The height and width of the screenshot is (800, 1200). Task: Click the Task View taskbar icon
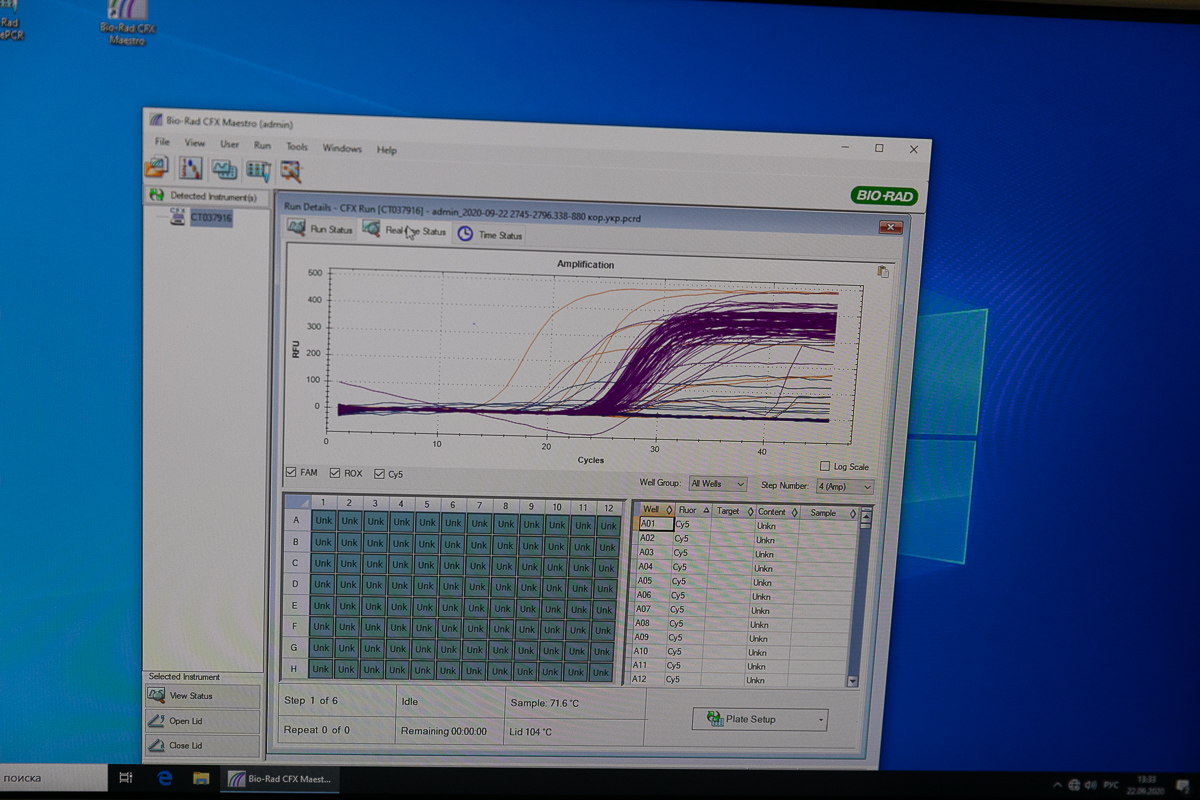pyautogui.click(x=126, y=777)
